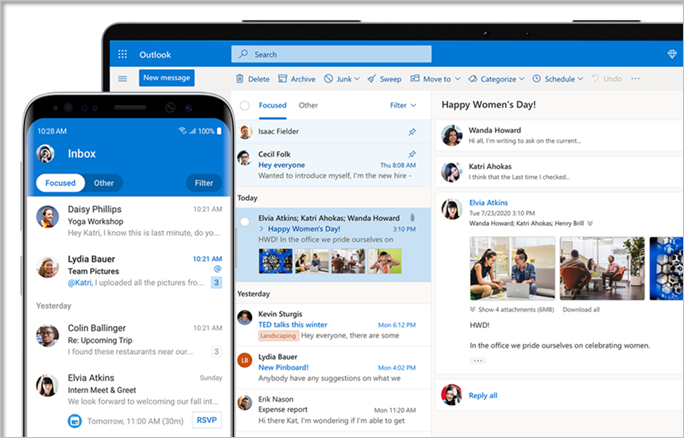Image resolution: width=684 pixels, height=438 pixels.
Task: Switch to the desktop Other inbox tab
Action: click(x=308, y=105)
